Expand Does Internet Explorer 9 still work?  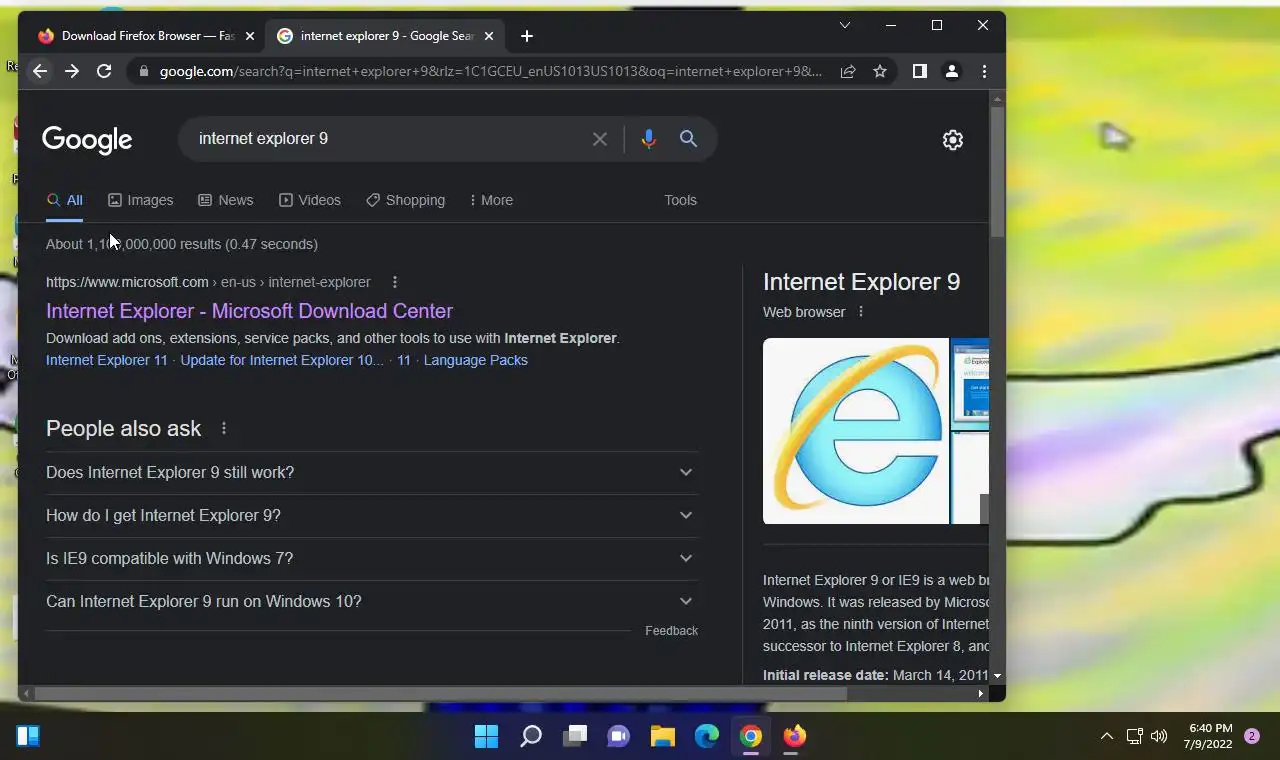372,472
